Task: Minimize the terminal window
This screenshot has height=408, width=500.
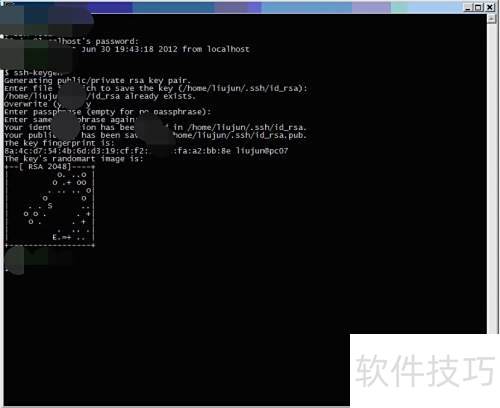Action: 468,7
